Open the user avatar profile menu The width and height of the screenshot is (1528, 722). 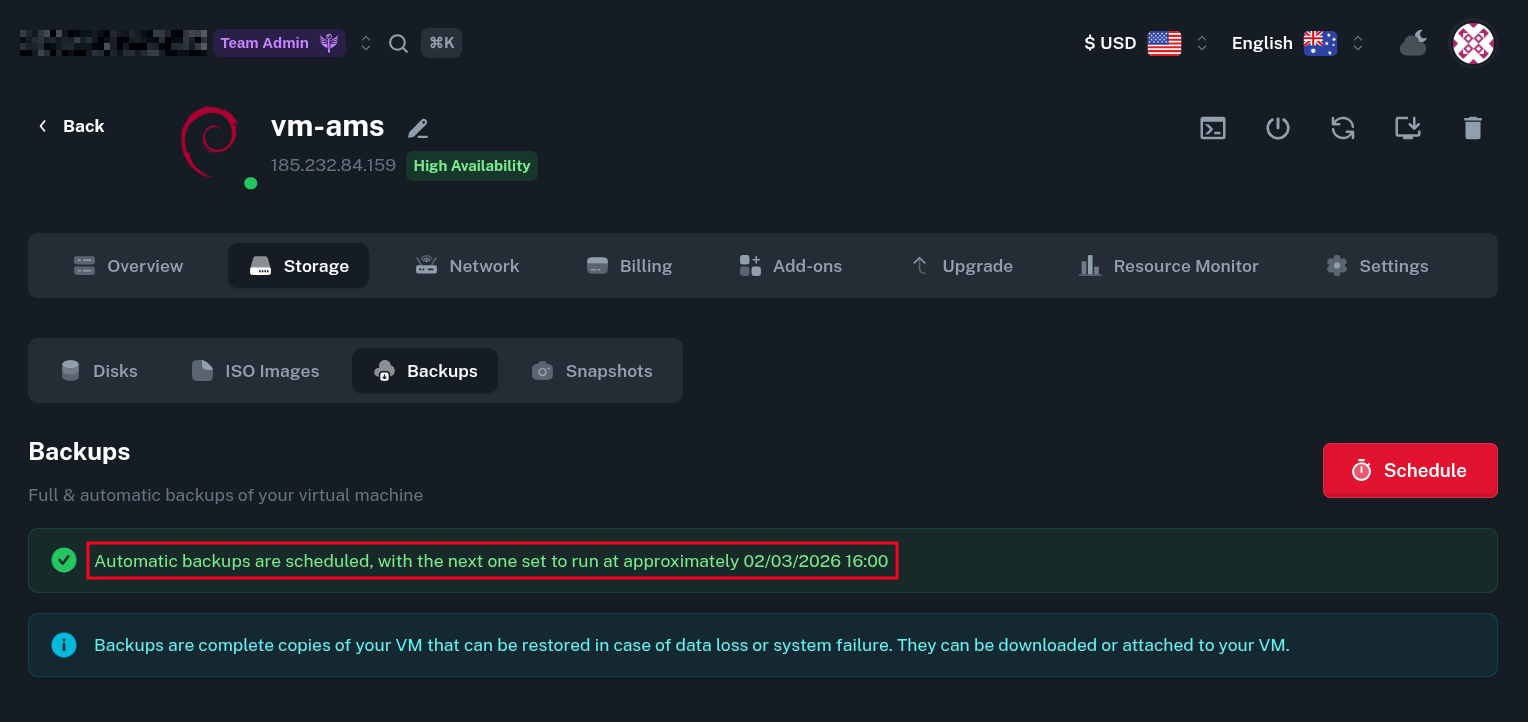[x=1473, y=43]
